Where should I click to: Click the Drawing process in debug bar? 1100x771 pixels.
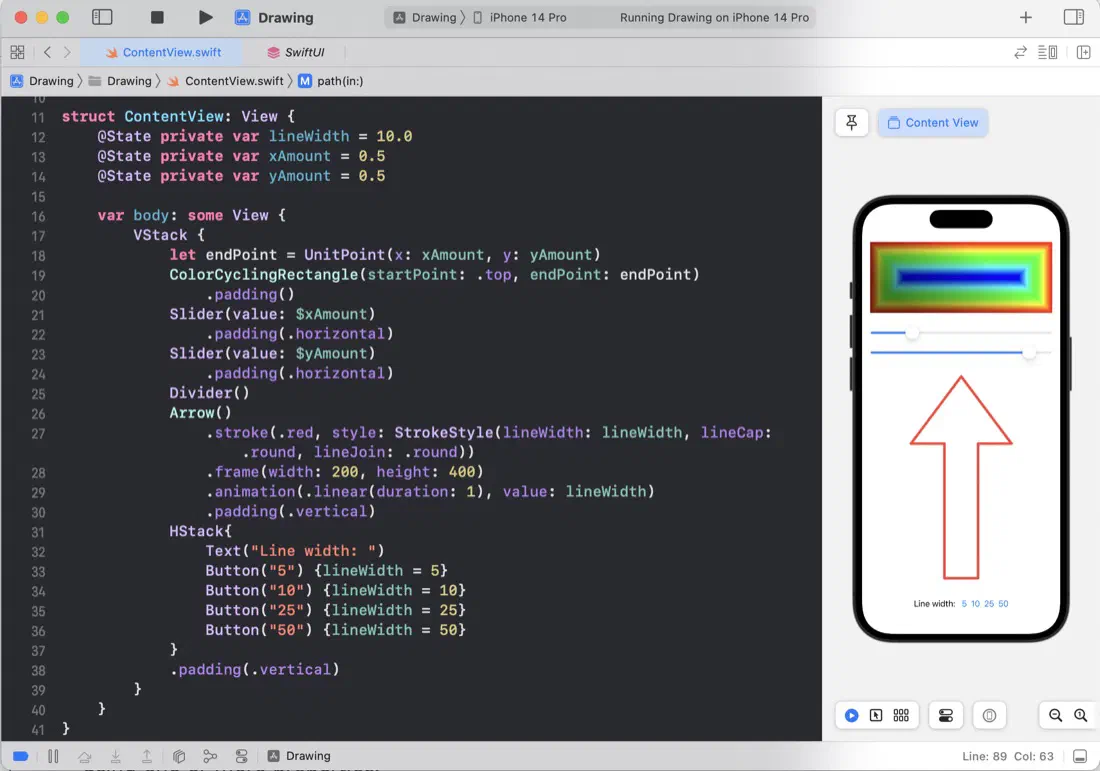[299, 756]
